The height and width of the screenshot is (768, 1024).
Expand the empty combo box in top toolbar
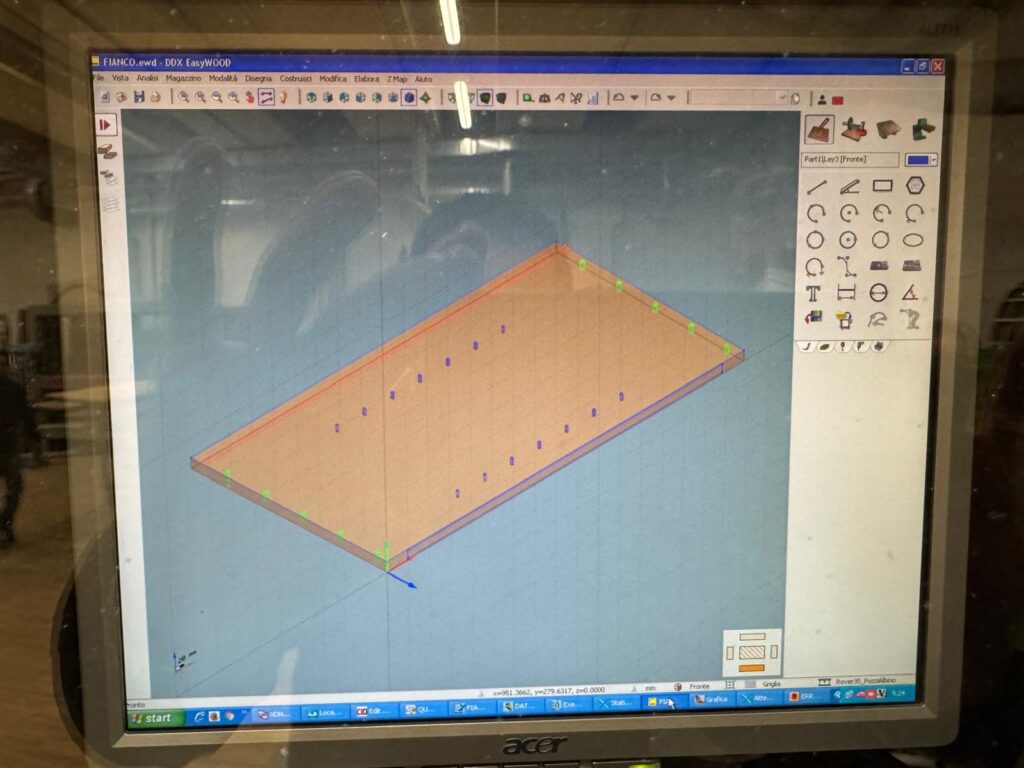point(782,98)
